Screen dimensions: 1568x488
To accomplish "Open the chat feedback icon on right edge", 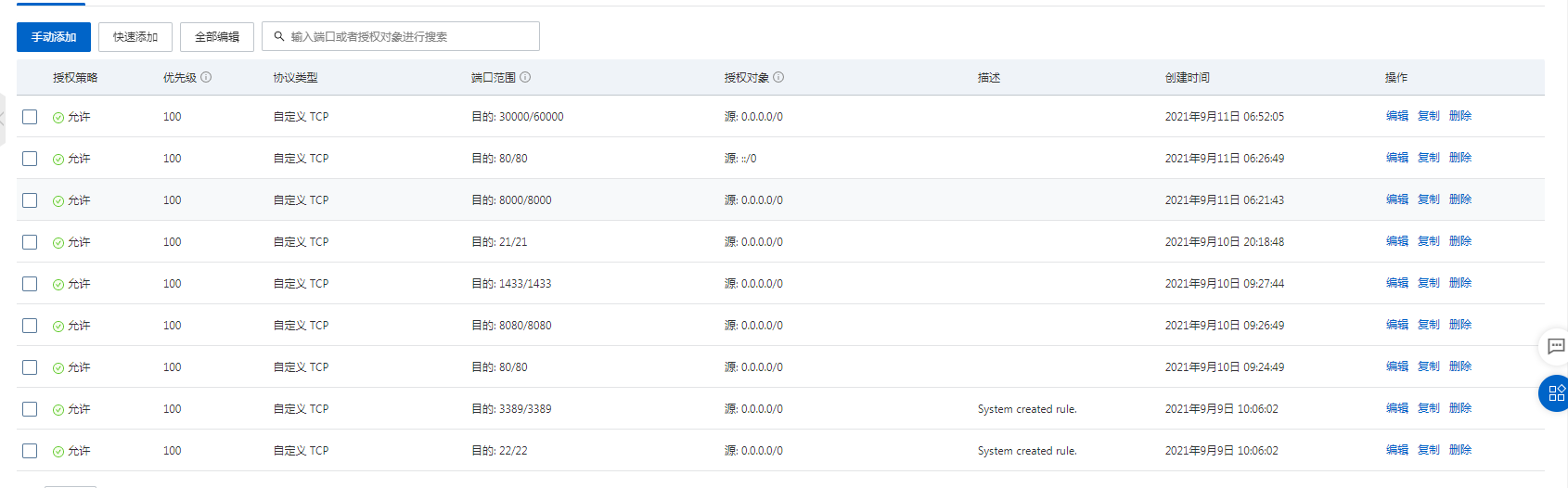I will [1556, 346].
